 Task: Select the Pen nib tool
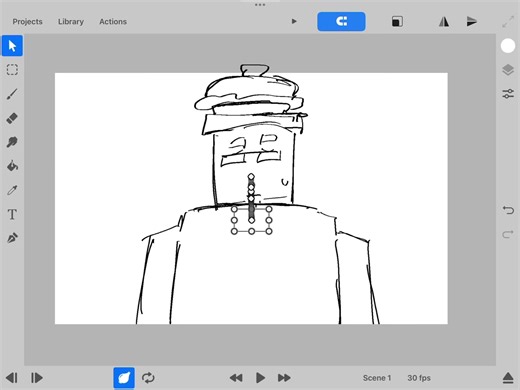pos(12,238)
